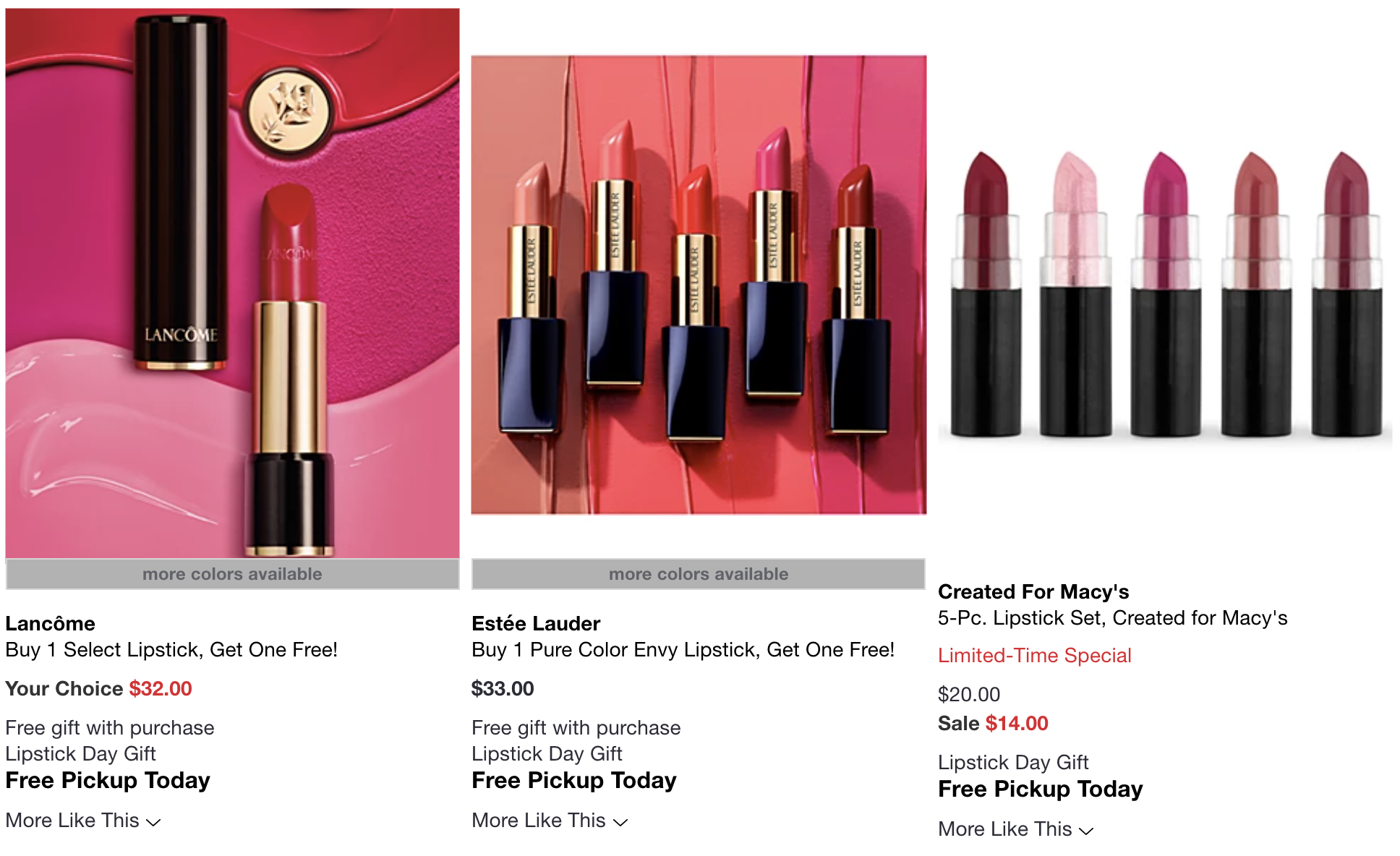Expand More Like This under Estée Lauder
Screen dimensions: 1400x856
click(x=550, y=821)
